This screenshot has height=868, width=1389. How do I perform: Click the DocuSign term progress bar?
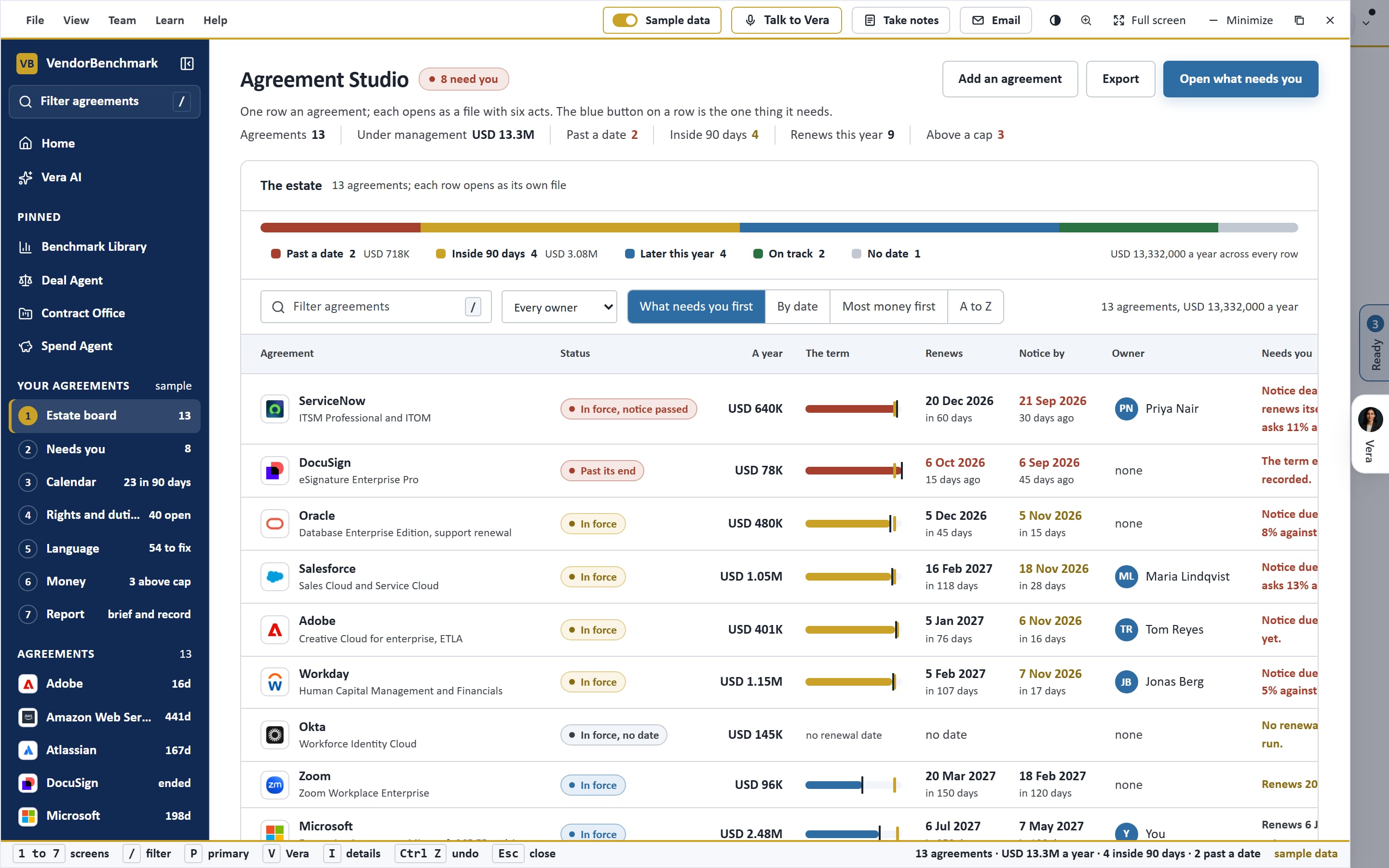click(854, 471)
